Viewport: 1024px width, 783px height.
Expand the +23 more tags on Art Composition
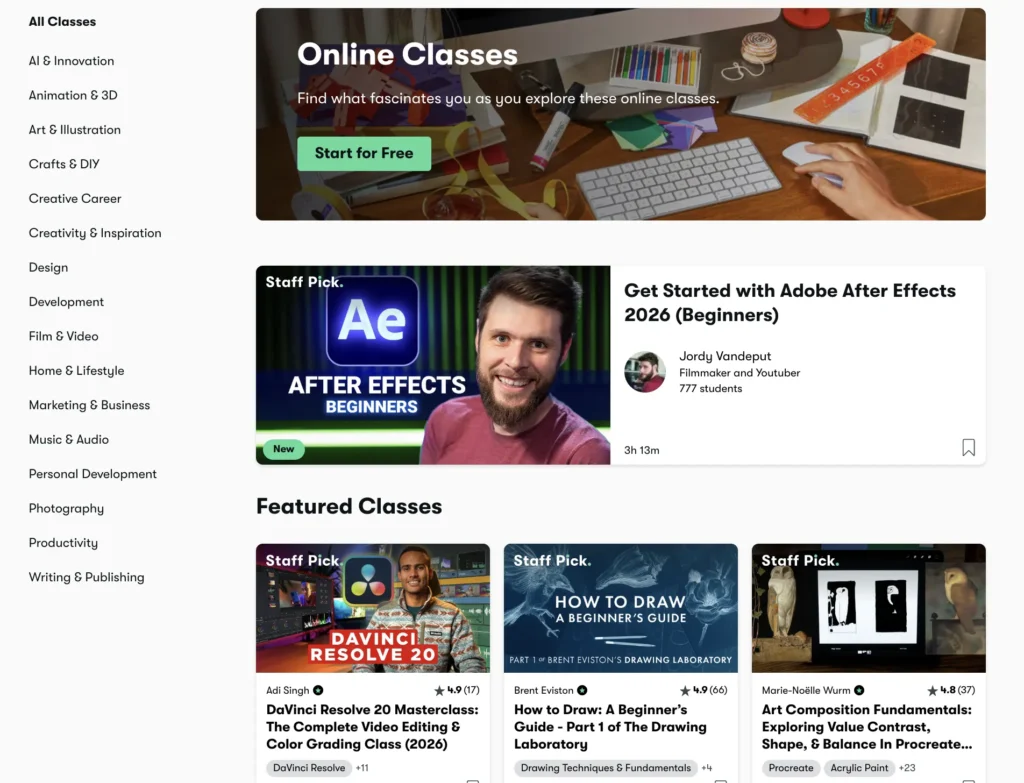(907, 768)
